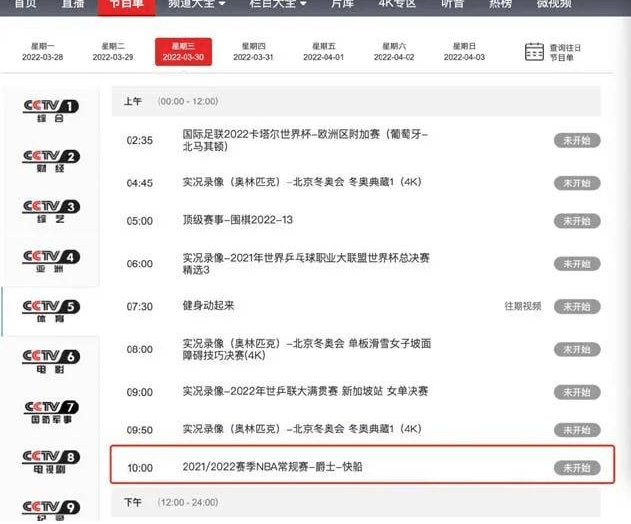Viewport: 631px width, 524px height.
Task: Open 往期视频 link for 健身动起来
Action: click(523, 306)
